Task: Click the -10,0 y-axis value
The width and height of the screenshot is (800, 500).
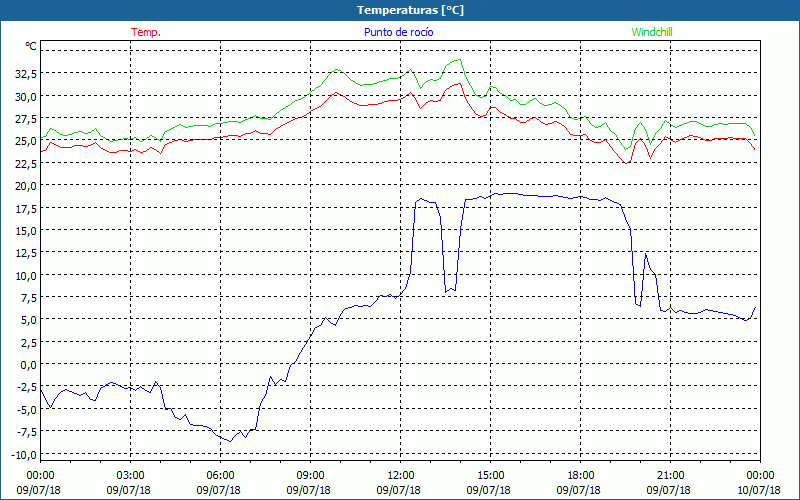Action: click(x=24, y=455)
